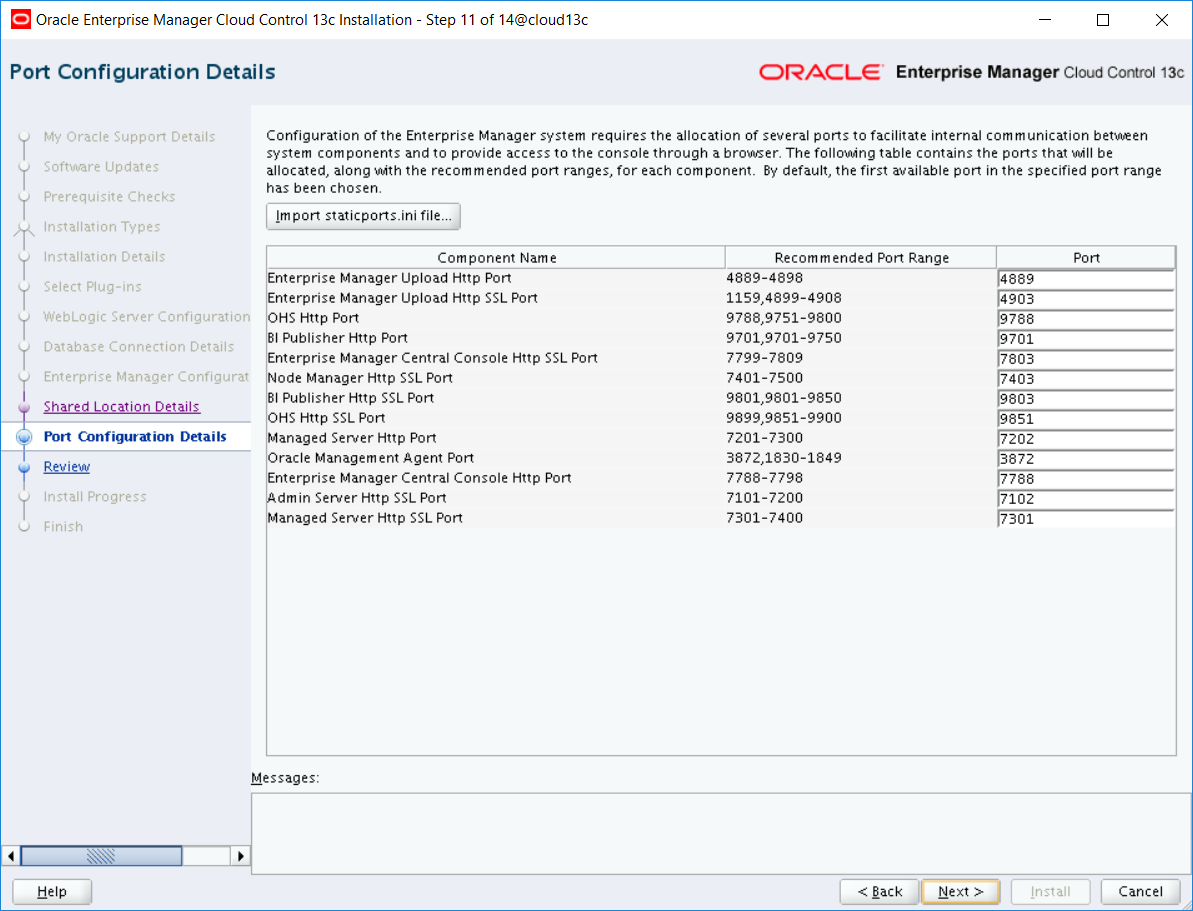
Task: Edit Upload Http SSL Port field 4903
Action: [1086, 298]
